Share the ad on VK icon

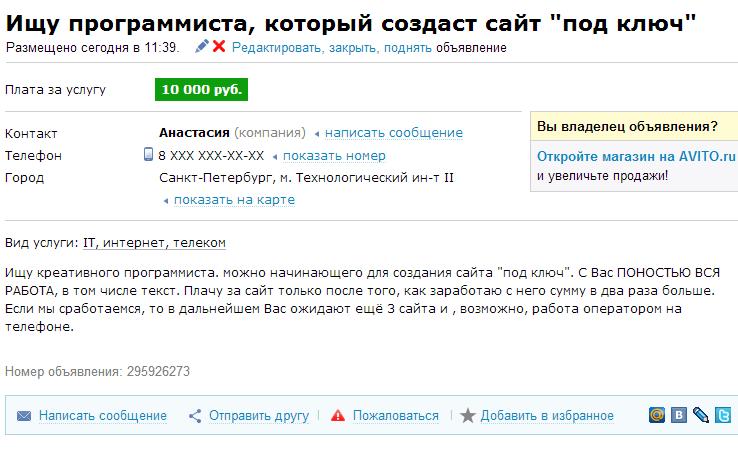[679, 415]
